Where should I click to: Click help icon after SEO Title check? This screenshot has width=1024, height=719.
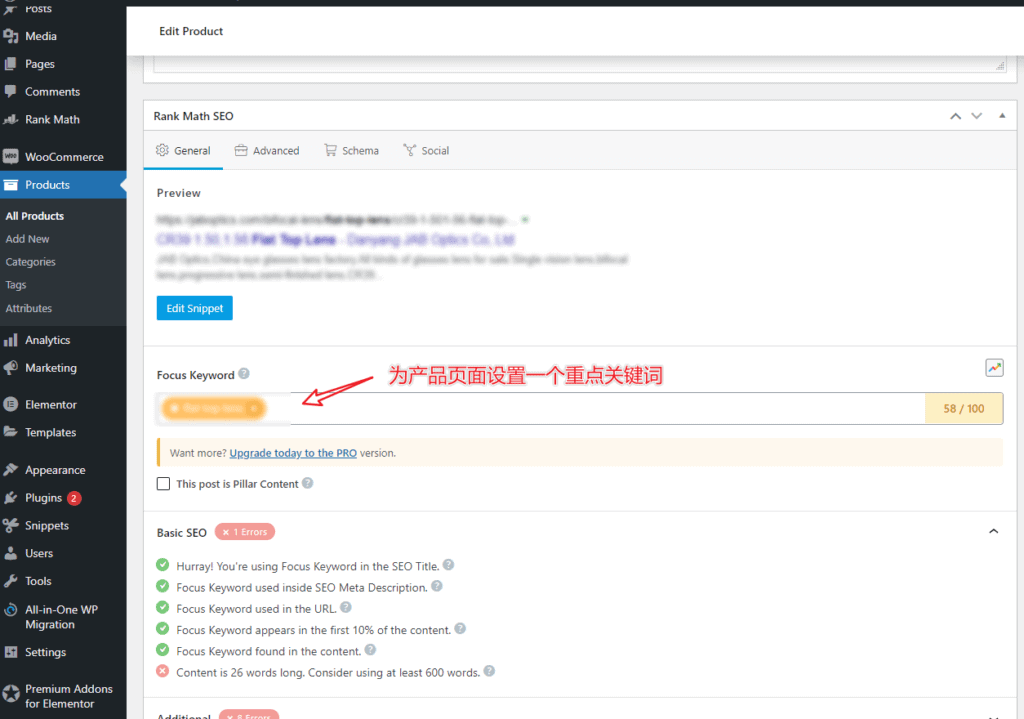[448, 565]
